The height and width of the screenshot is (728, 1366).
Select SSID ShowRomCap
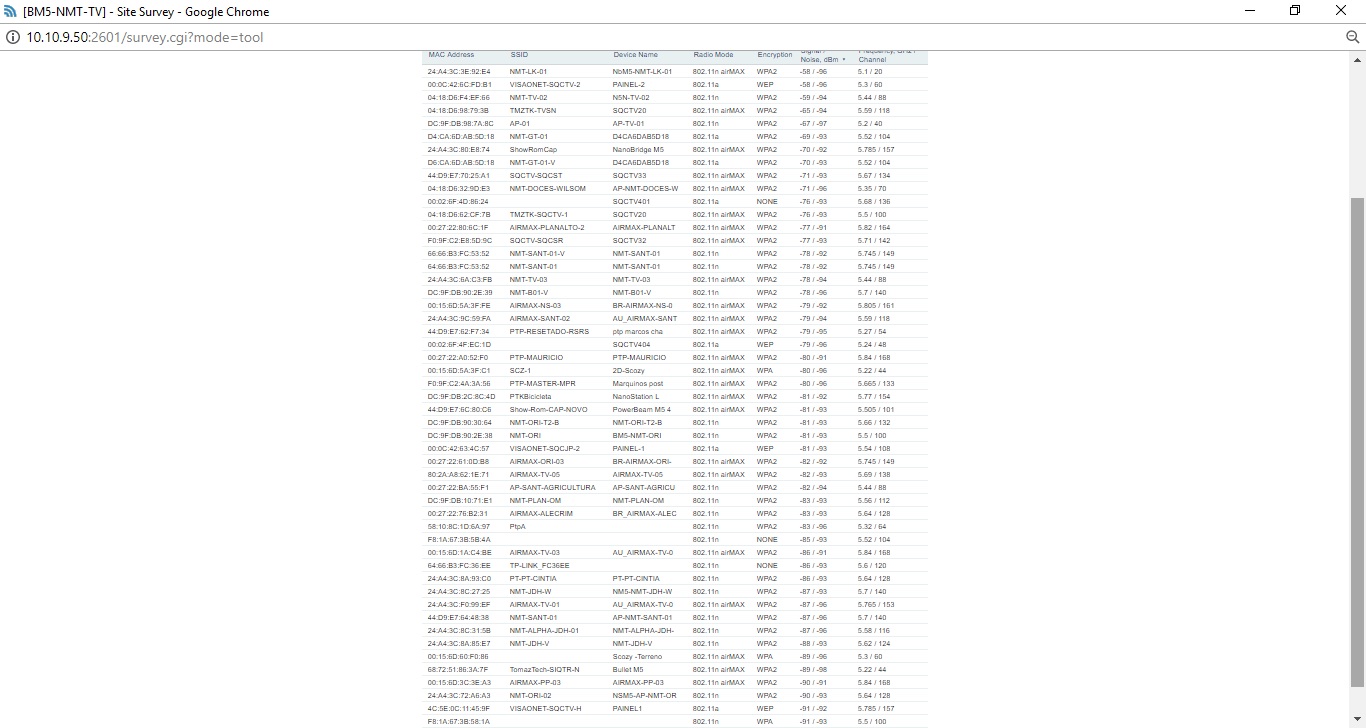click(533, 150)
